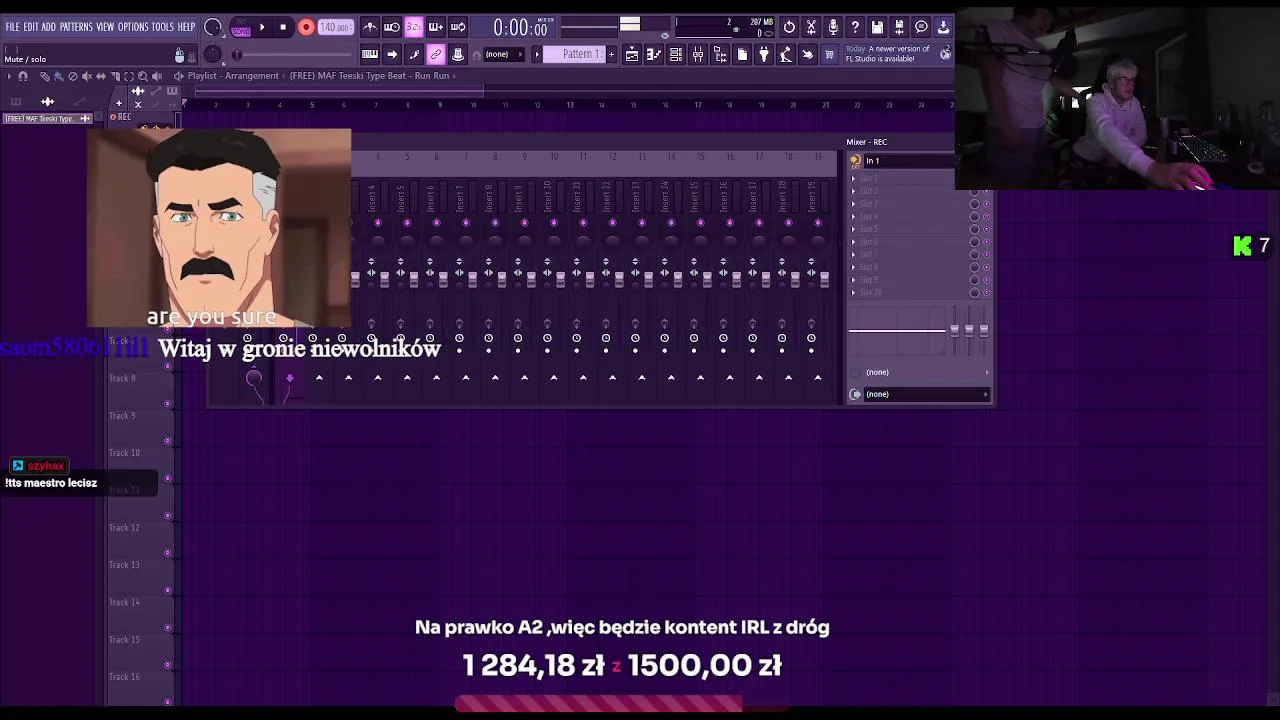Open the TOOLS menu

point(163,27)
